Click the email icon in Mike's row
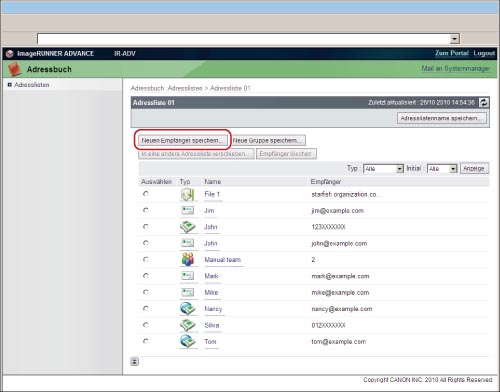The width and height of the screenshot is (500, 392). 187,292
